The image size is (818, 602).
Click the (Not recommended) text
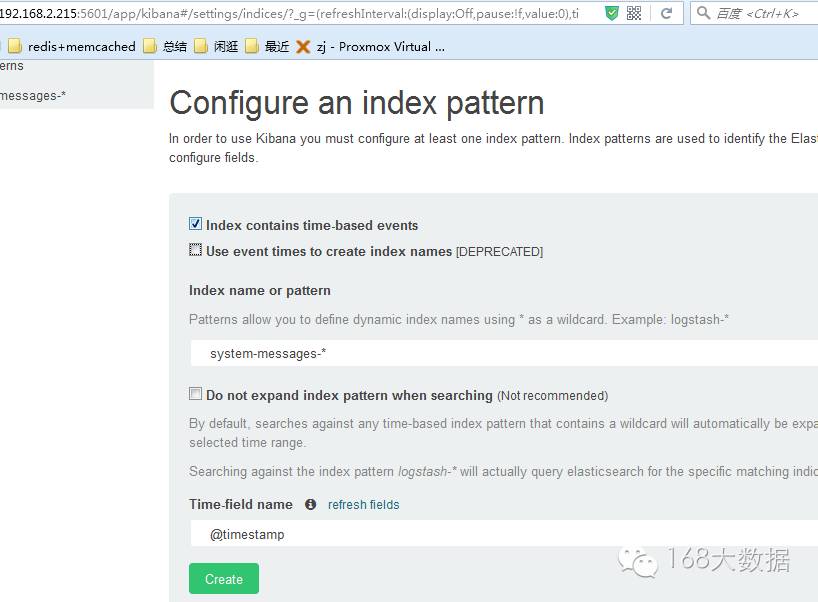click(x=552, y=396)
